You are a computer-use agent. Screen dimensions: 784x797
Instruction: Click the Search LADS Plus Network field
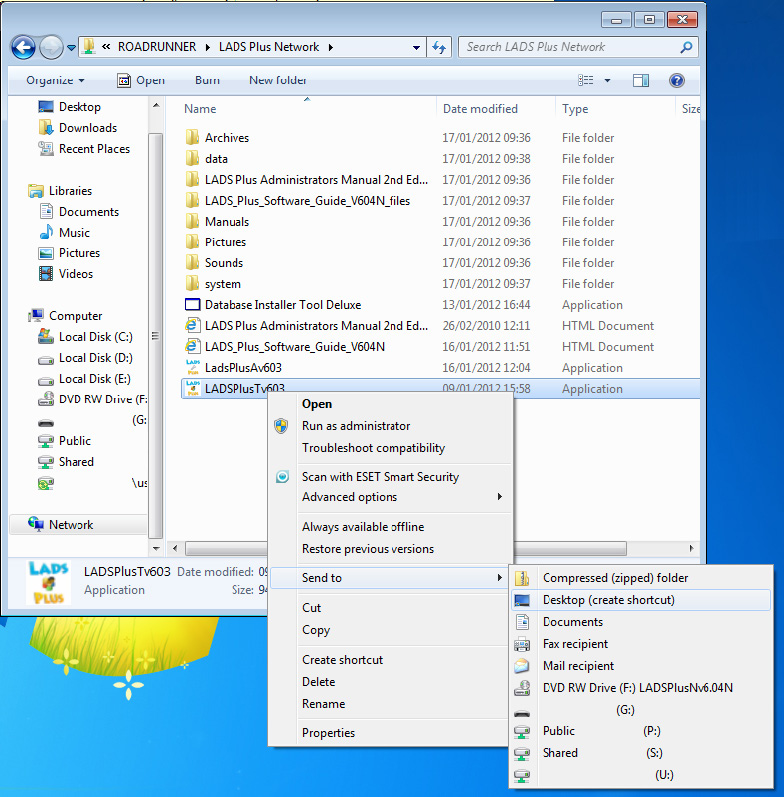[x=578, y=47]
